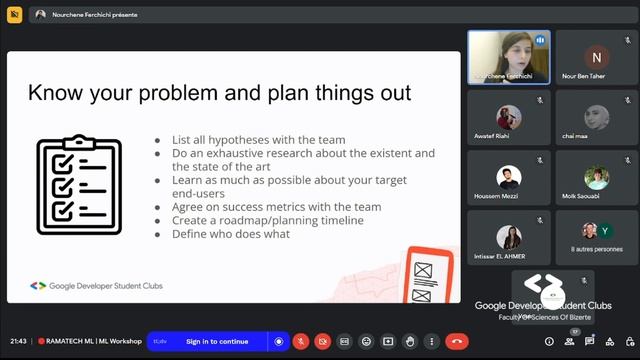This screenshot has width=640, height=360.
Task: Select the Intissar EL AHMER participant tile
Action: 509,238
